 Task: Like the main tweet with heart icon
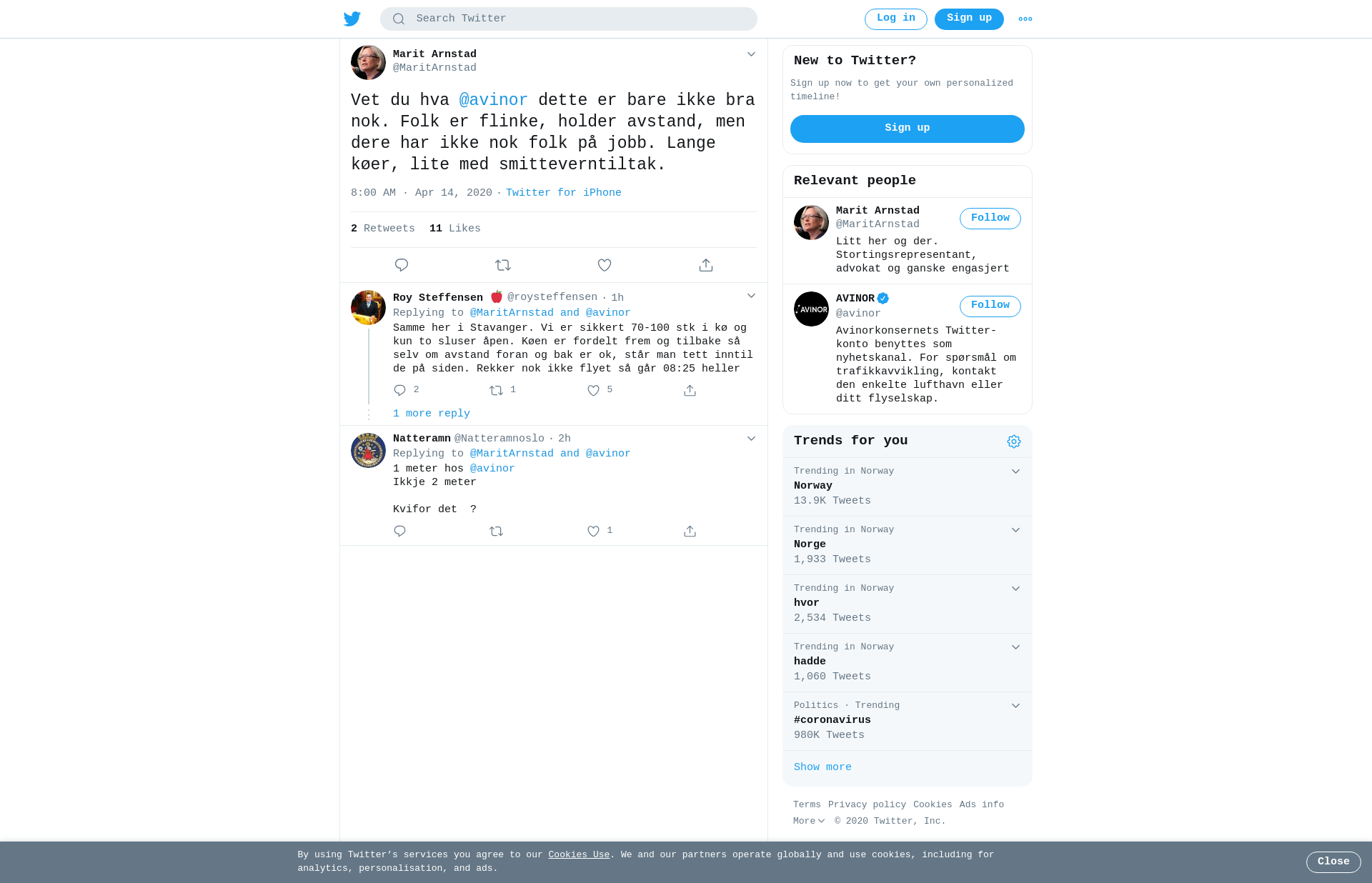click(x=605, y=265)
